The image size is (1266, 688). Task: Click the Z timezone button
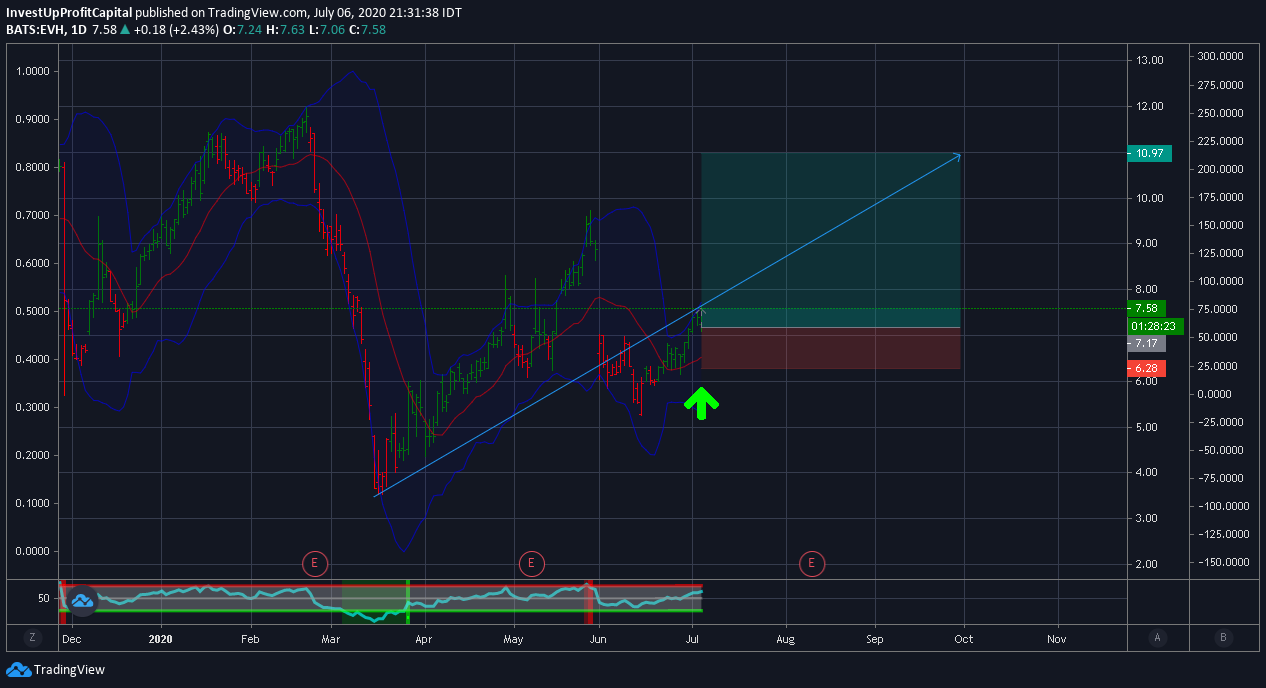tap(32, 638)
